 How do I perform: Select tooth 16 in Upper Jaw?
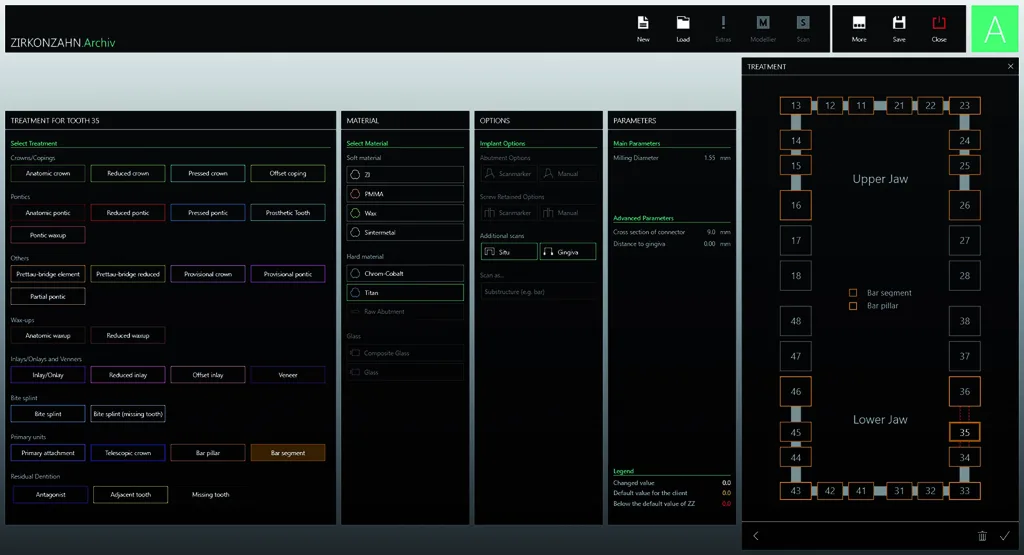(795, 205)
